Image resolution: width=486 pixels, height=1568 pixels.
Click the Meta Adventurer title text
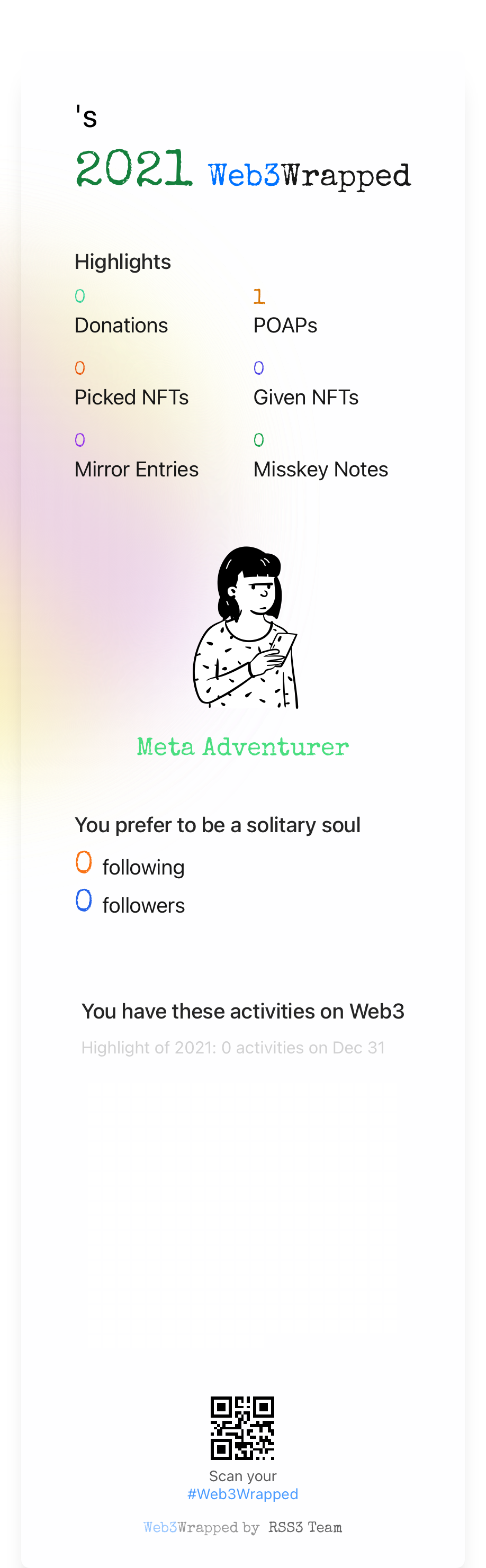point(243,747)
